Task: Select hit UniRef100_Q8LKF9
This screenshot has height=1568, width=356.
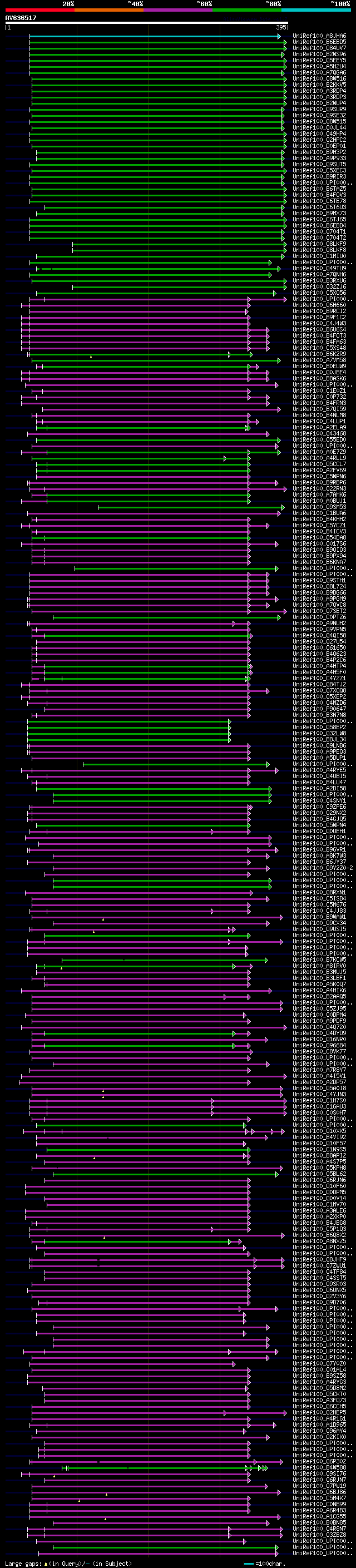Action: click(x=319, y=244)
